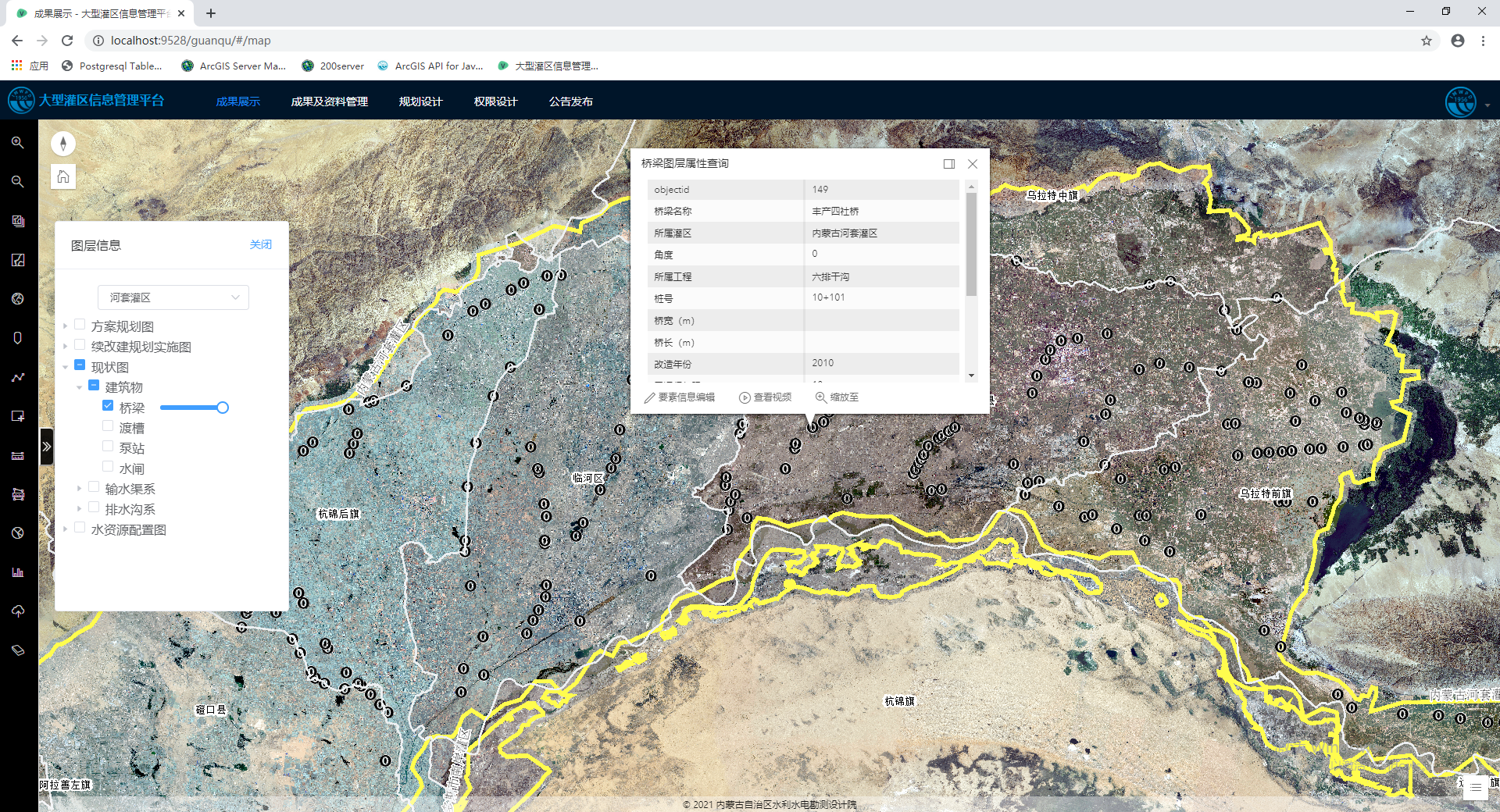The image size is (1500, 812).
Task: Close the 图层信息 panel via 关闭
Action: (x=261, y=244)
